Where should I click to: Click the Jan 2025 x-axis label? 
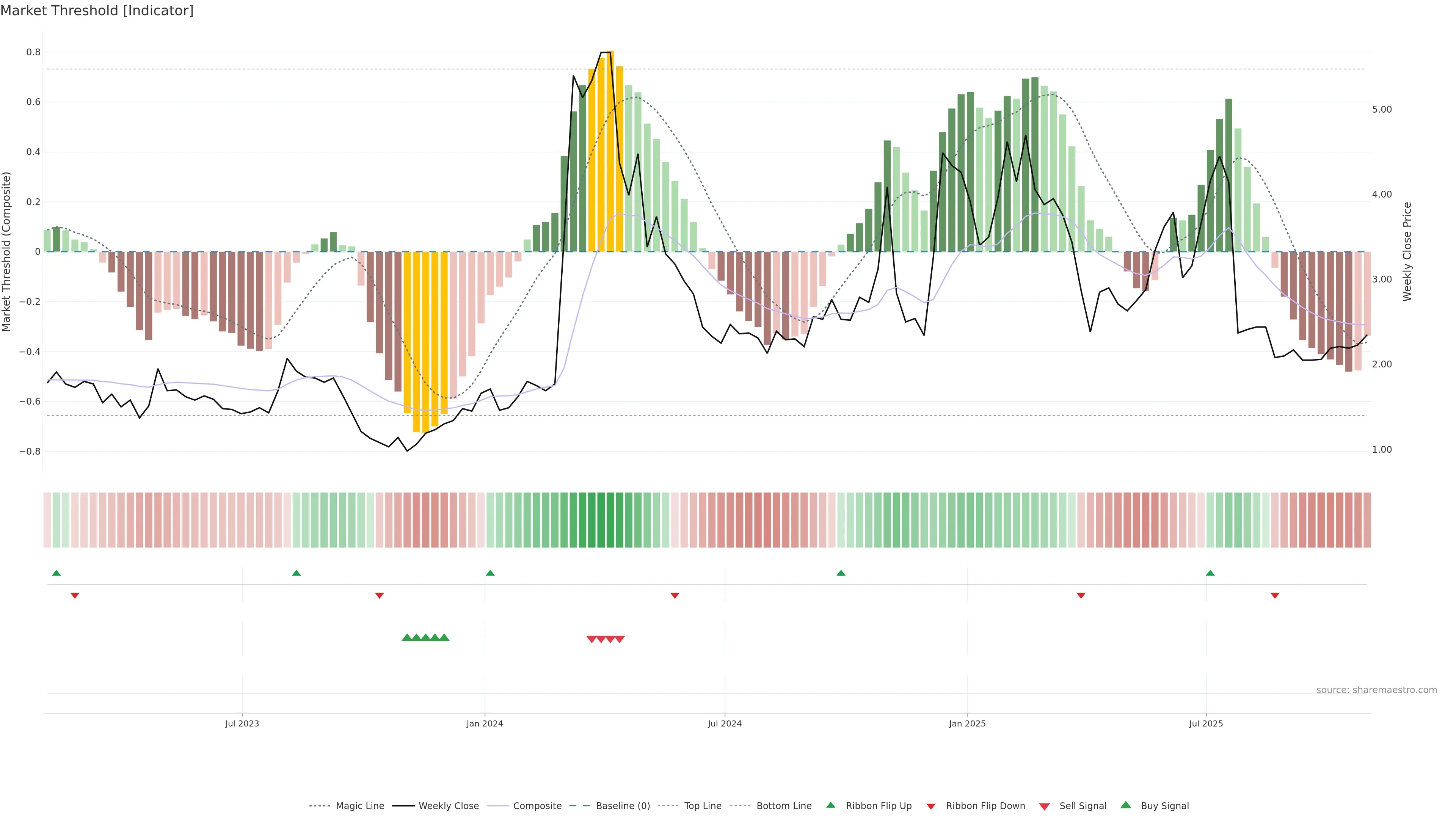967,723
